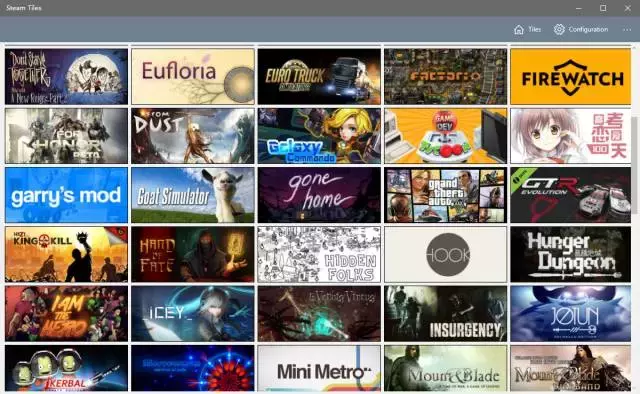
Task: Select the Goat Simulator tile
Action: [193, 195]
